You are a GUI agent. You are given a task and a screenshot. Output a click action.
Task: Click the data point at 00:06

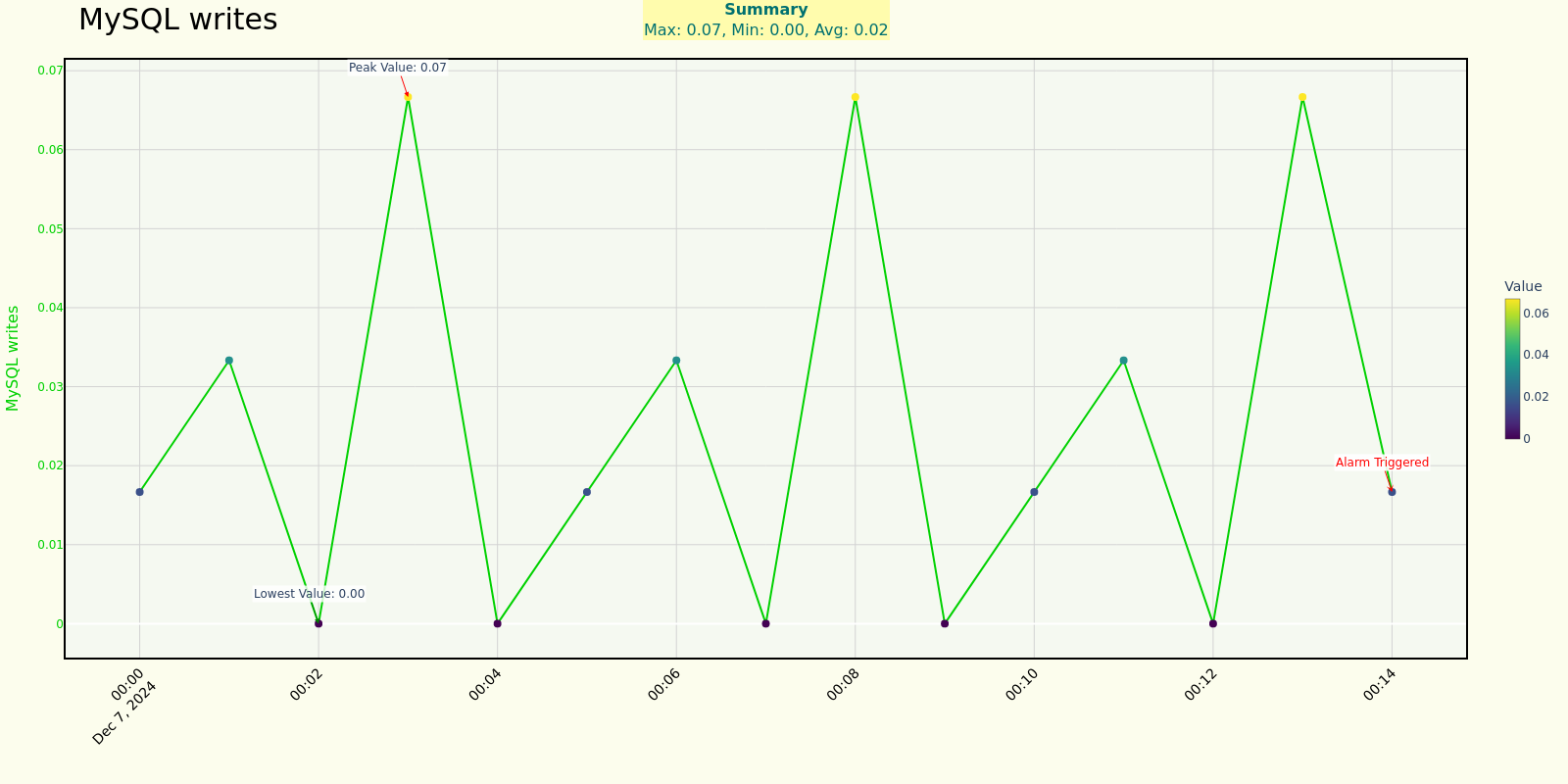[676, 361]
